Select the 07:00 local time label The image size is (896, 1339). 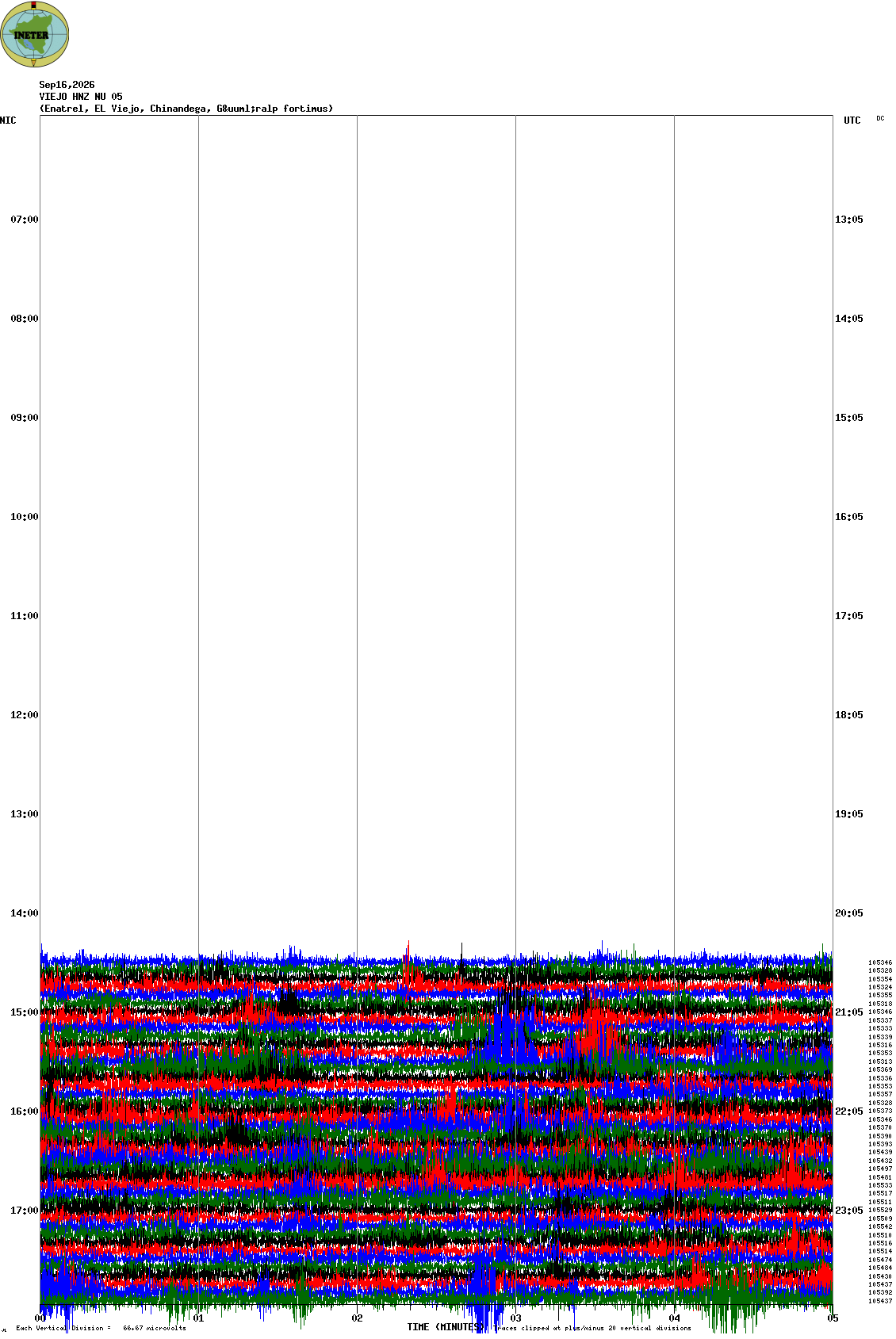[24, 220]
